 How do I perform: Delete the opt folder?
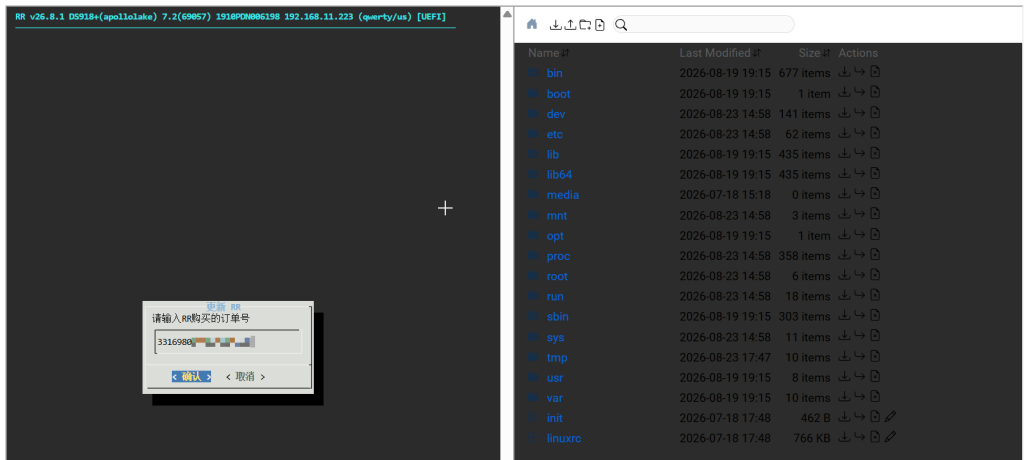click(875, 234)
